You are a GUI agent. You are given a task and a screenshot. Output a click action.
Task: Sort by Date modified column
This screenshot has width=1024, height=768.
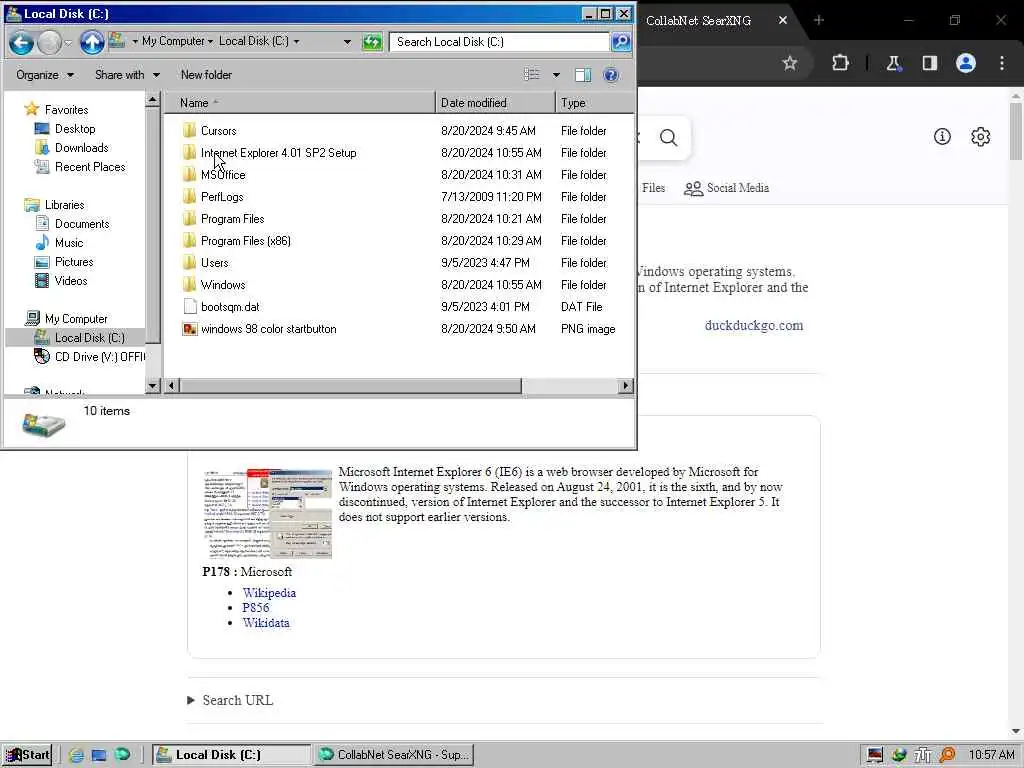[495, 103]
